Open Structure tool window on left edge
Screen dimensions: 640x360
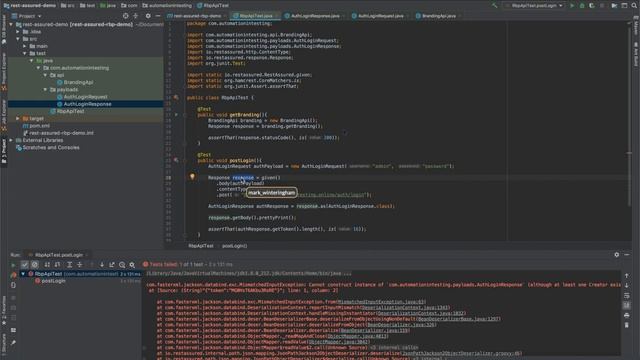click(x=4, y=343)
